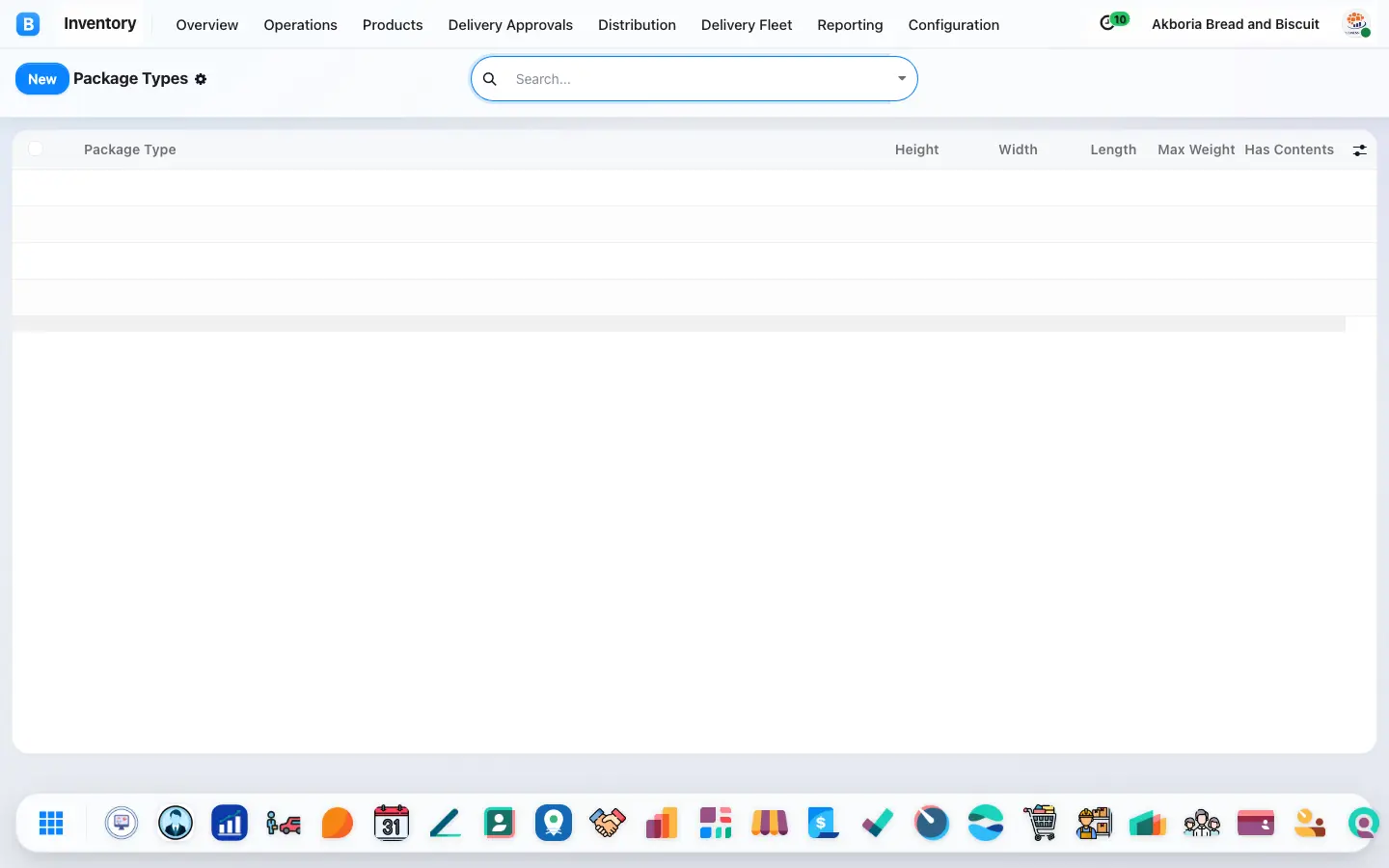Go to Delivery Approvals menu
Image resolution: width=1389 pixels, height=868 pixels.
(x=510, y=25)
